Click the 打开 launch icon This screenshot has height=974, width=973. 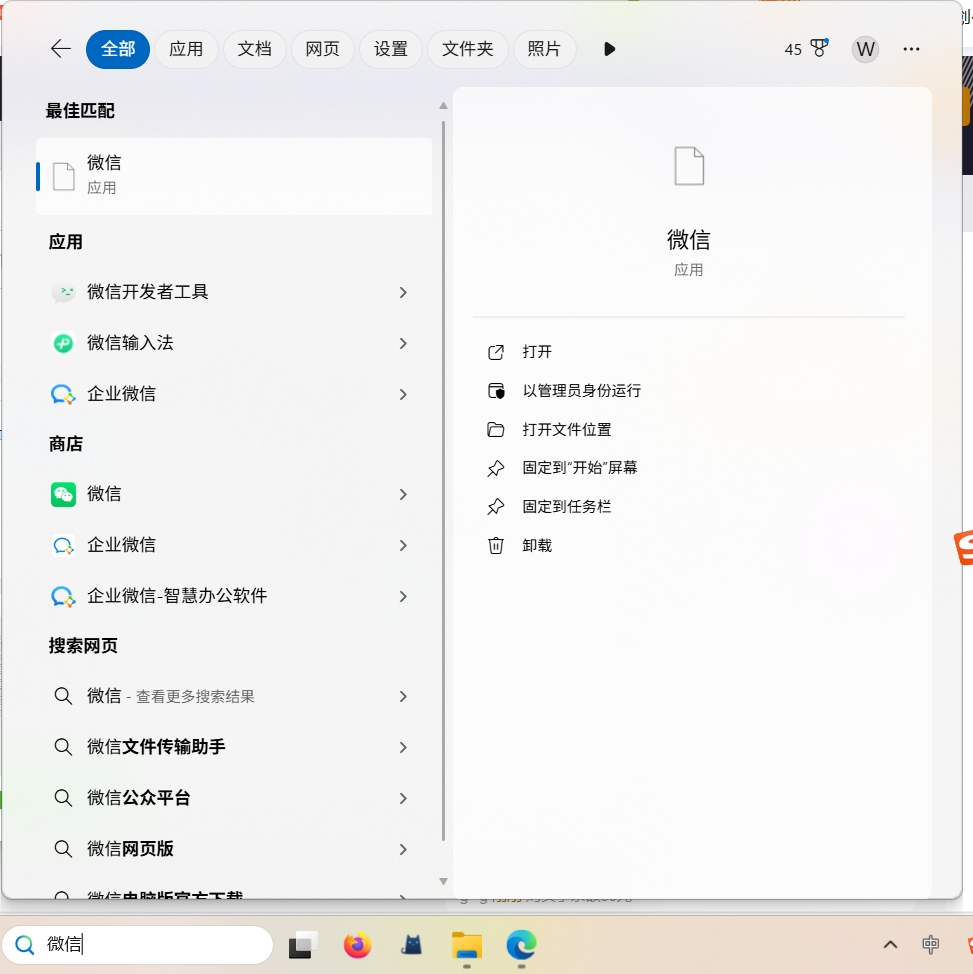(x=496, y=352)
